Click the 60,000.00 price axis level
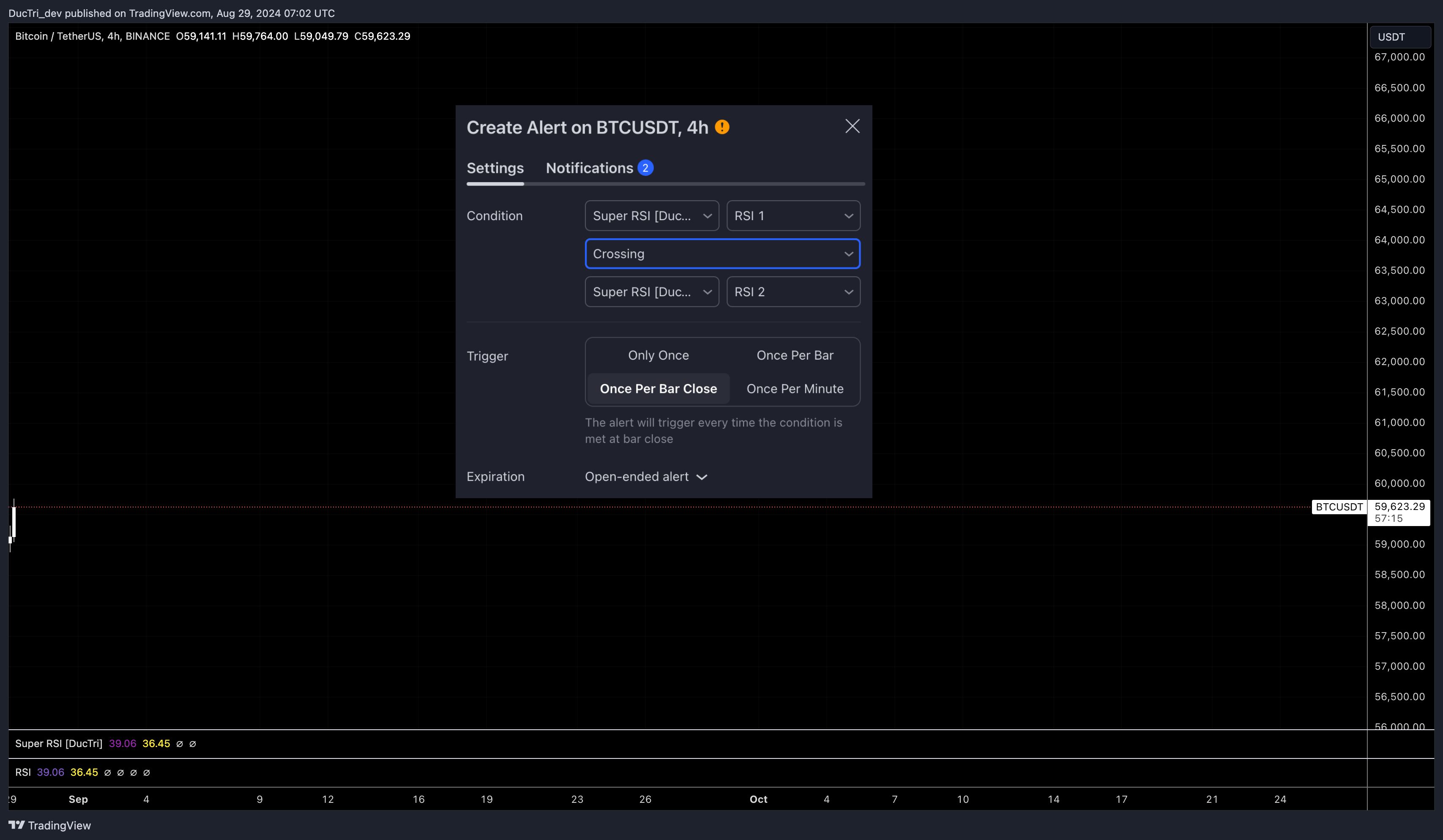 tap(1399, 483)
